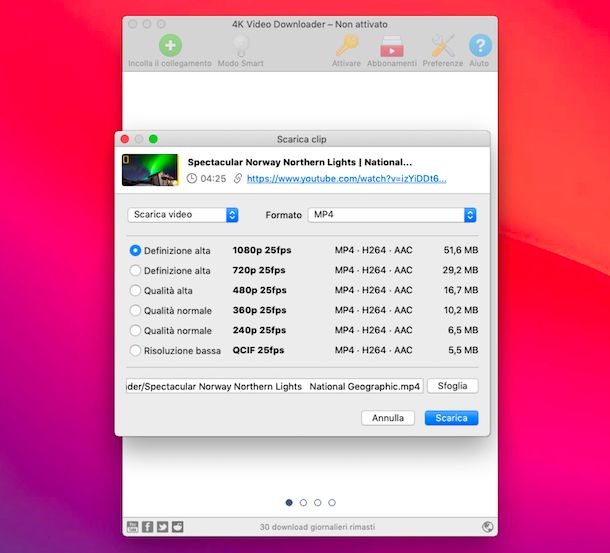610x553 pixels.
Task: Click the 5,5 MB file size text
Action: point(463,350)
